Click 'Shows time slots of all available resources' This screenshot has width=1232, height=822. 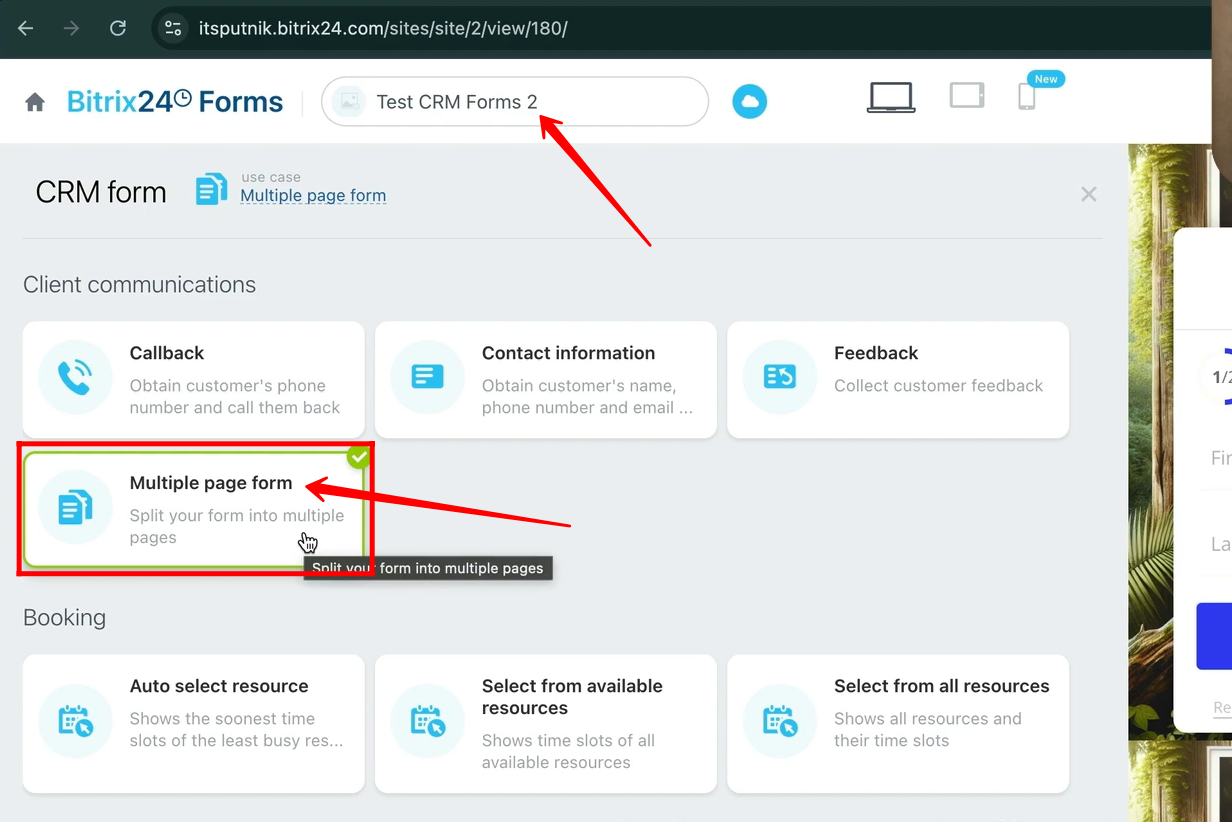coord(569,751)
